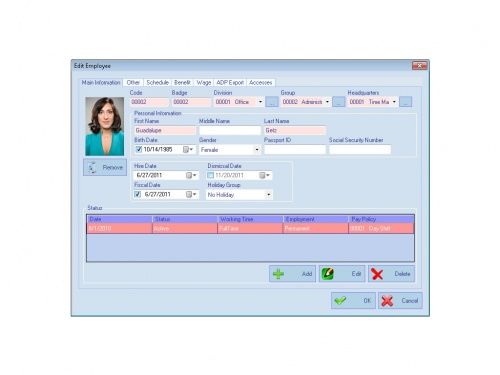The width and height of the screenshot is (500, 375).
Task: Uncheck the Fiscal Date checkbox
Action: tap(137, 194)
